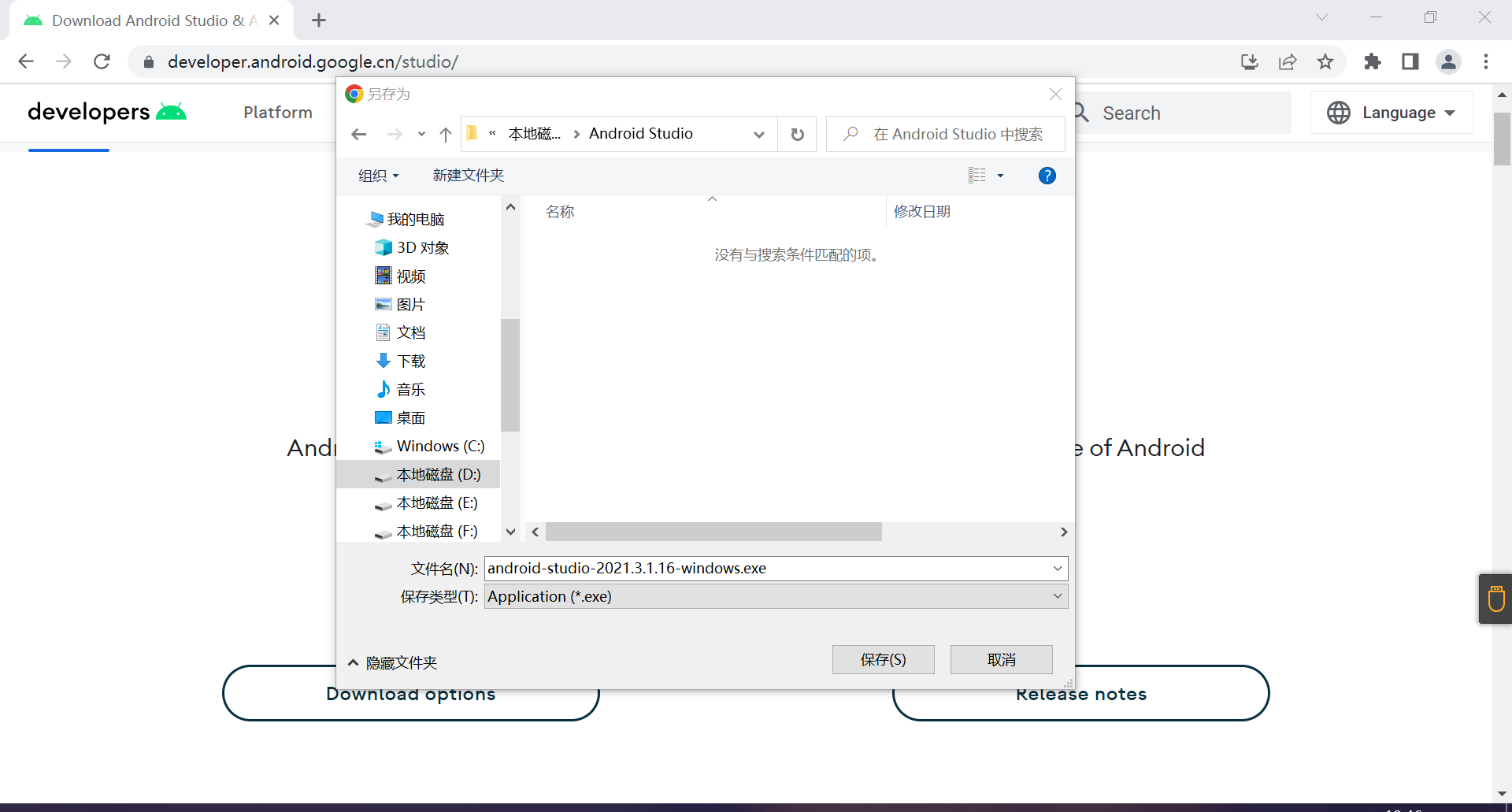Collapse folders with 隐藏文件夹

point(392,663)
